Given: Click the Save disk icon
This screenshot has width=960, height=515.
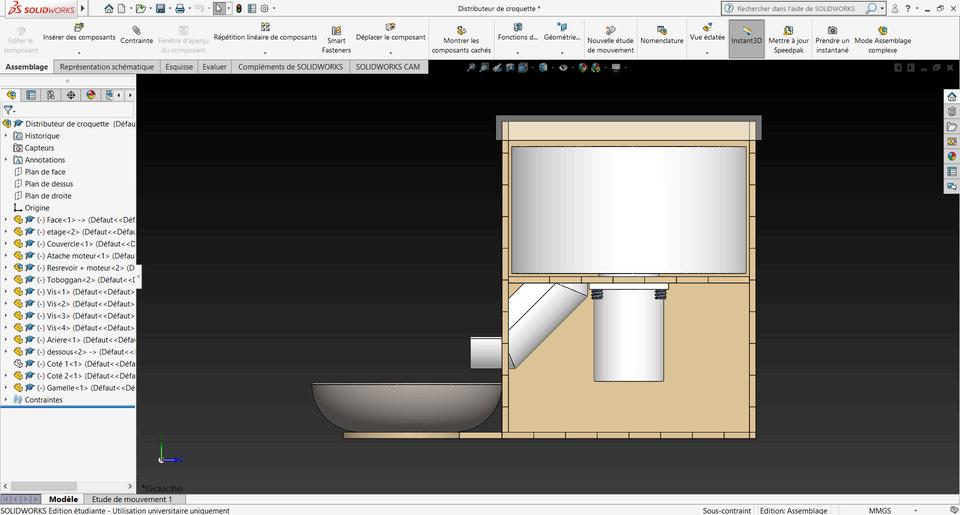Looking at the screenshot, I should click(160, 8).
